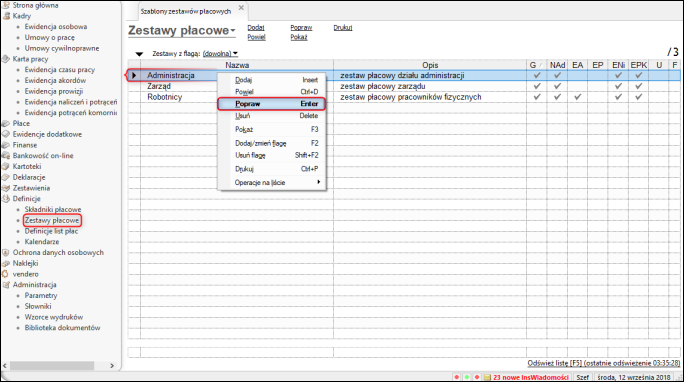The width and height of the screenshot is (684, 382).
Task: Click the InsWiadomości envelope icon in status bar
Action: [x=488, y=377]
